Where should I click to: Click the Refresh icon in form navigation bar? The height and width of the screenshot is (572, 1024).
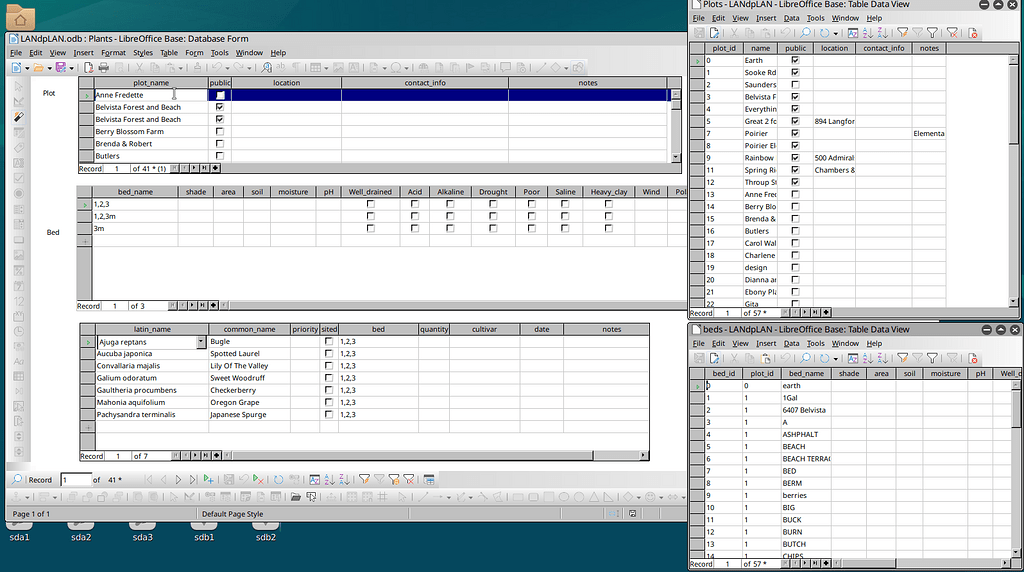(279, 480)
